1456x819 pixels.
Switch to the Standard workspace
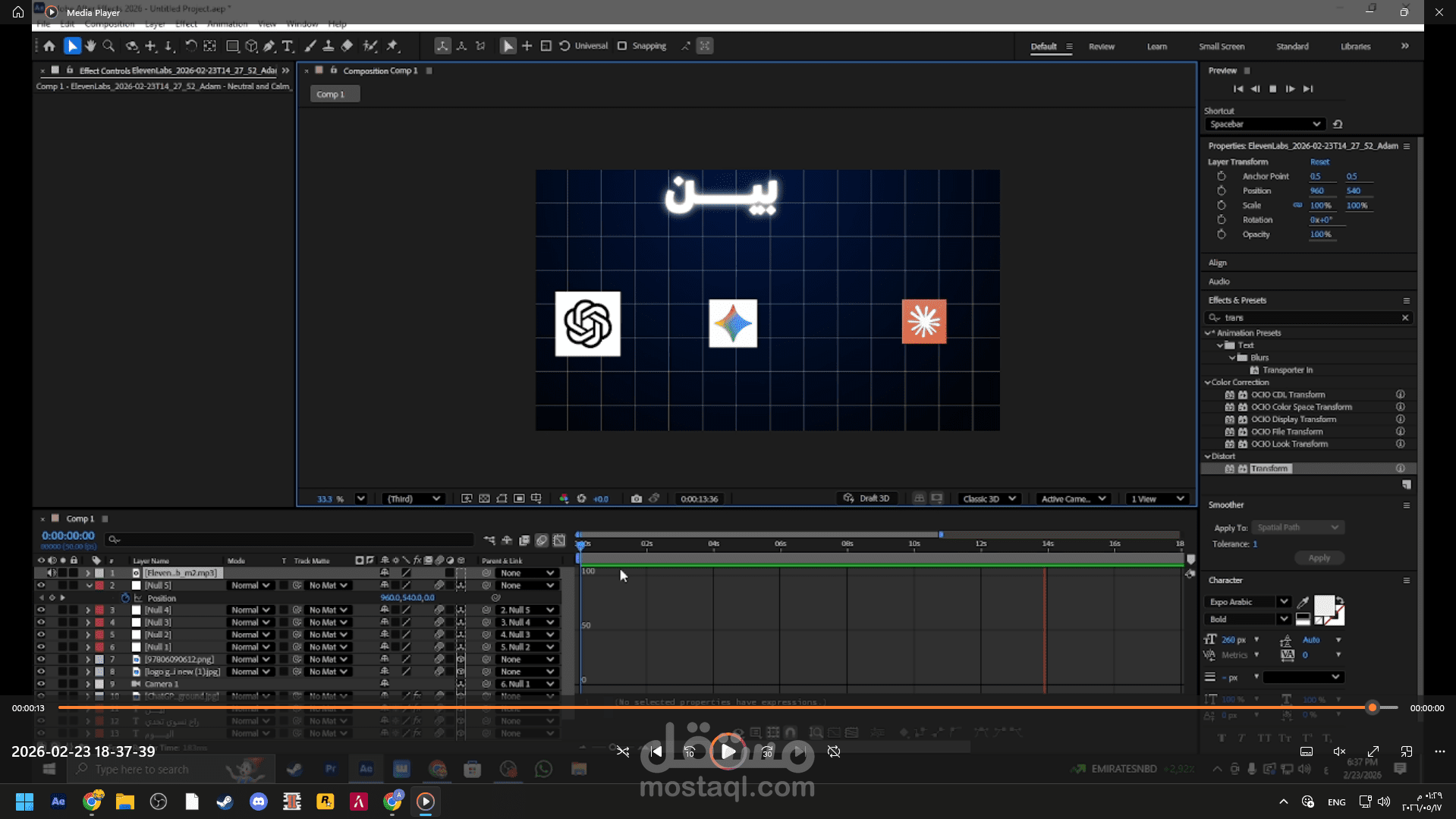click(x=1292, y=47)
